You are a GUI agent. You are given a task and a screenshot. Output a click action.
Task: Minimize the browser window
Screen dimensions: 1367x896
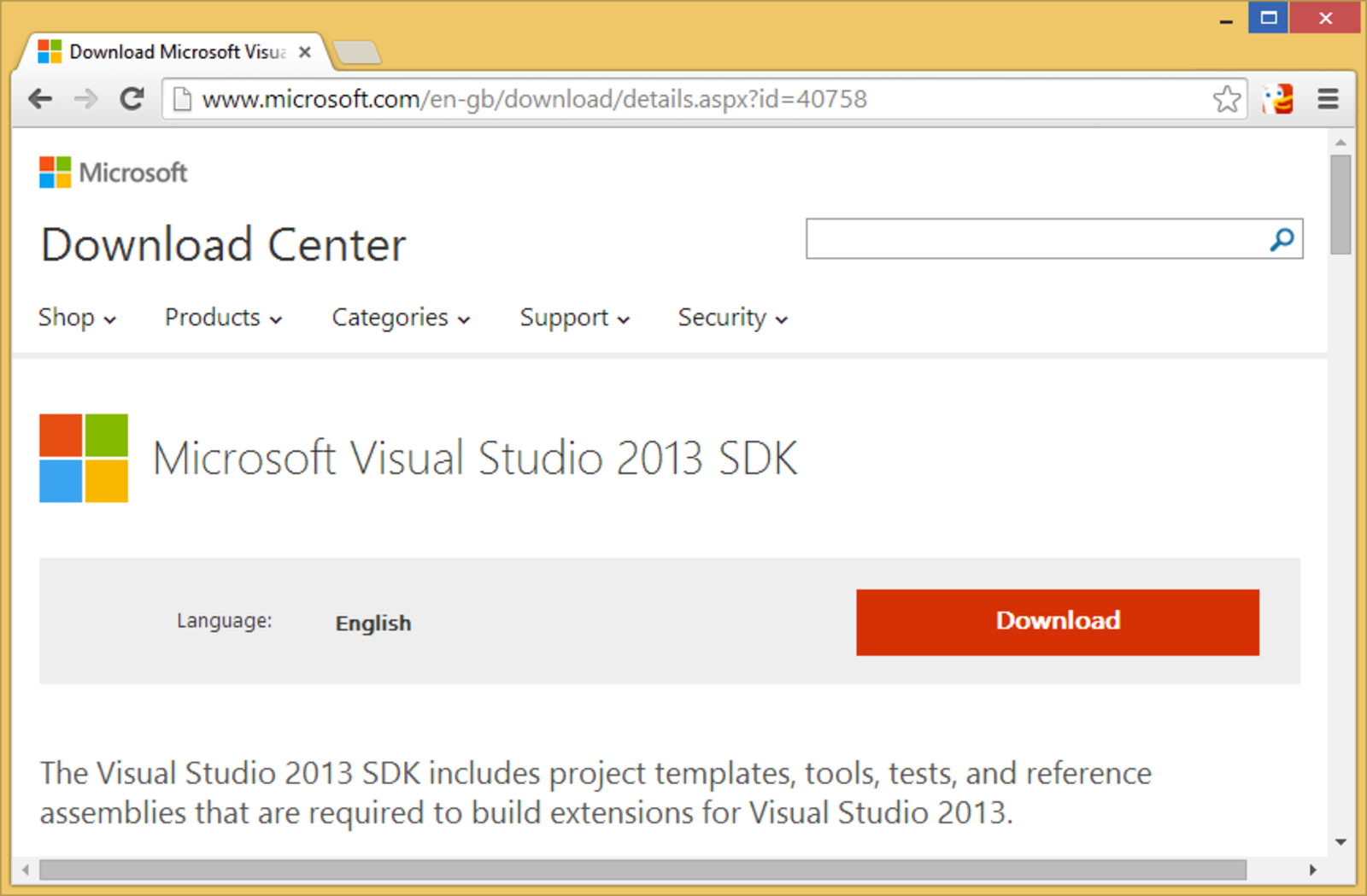click(1226, 19)
